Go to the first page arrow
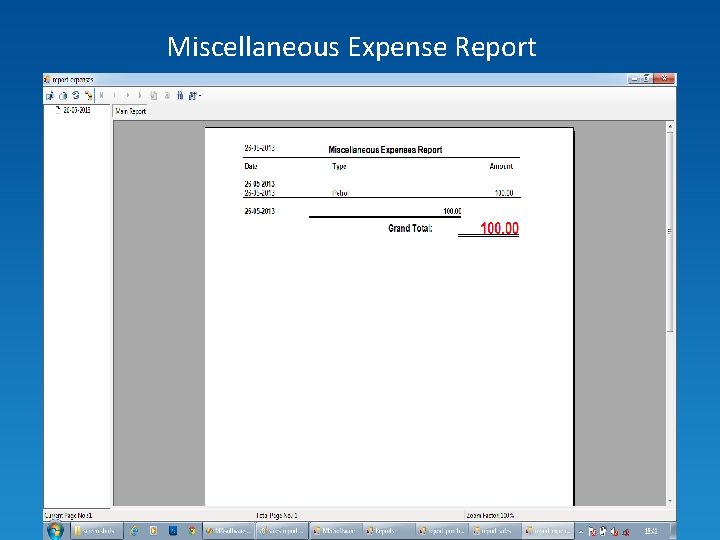The width and height of the screenshot is (720, 540). point(101,96)
